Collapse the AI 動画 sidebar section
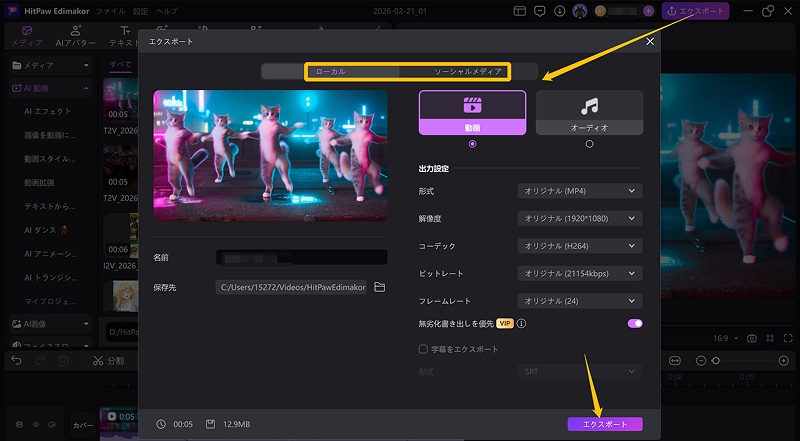 tap(51, 88)
